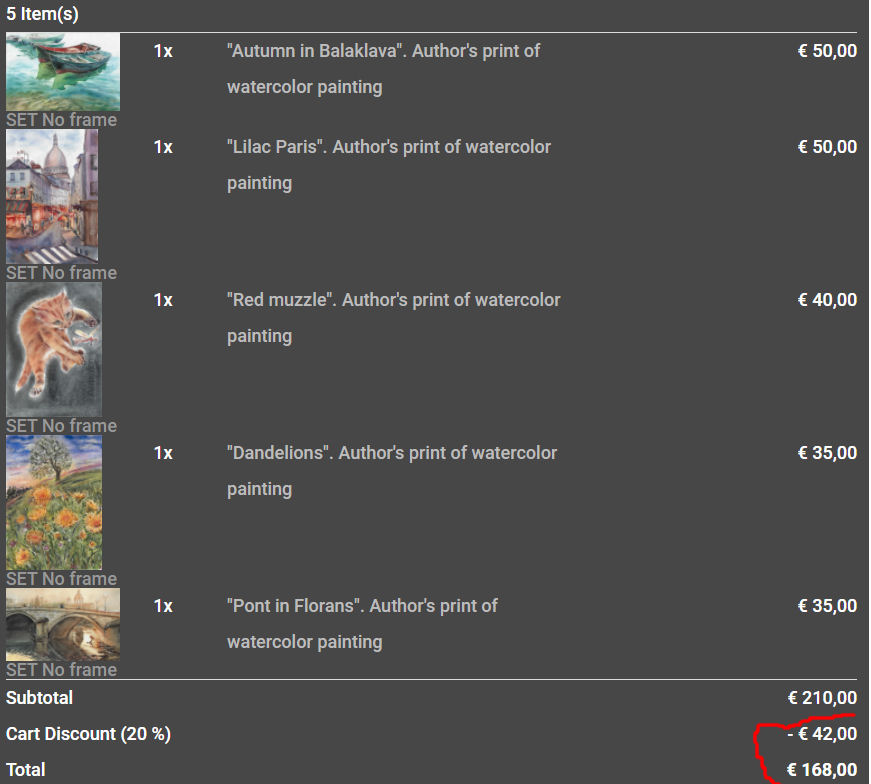The width and height of the screenshot is (871, 784).
Task: Click the Subtotal € 210,00 amount
Action: click(821, 698)
